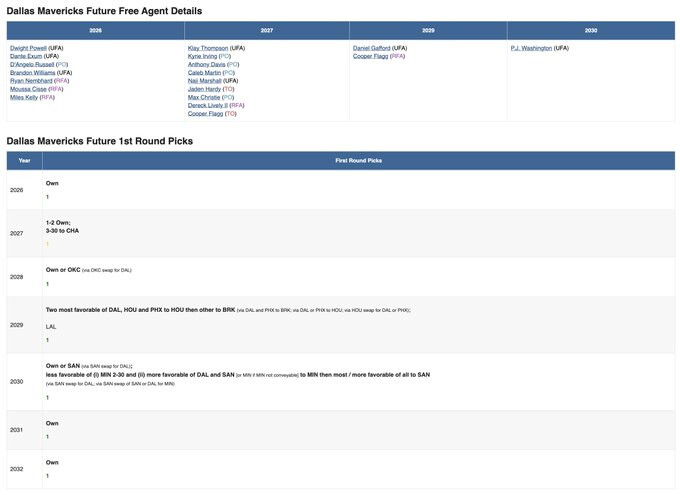Screen dimensions: 680x495
Task: Click the (RFA) tag beside Dereck Lively II
Action: pyautogui.click(x=237, y=106)
